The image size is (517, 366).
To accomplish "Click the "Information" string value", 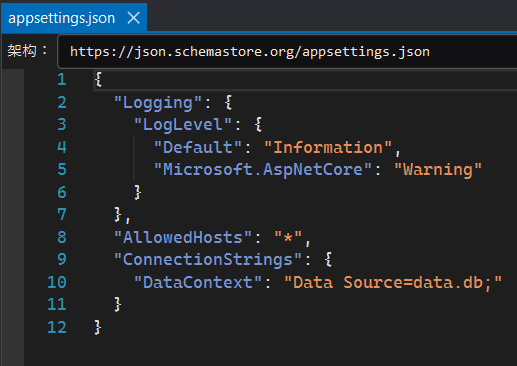I will tap(328, 147).
